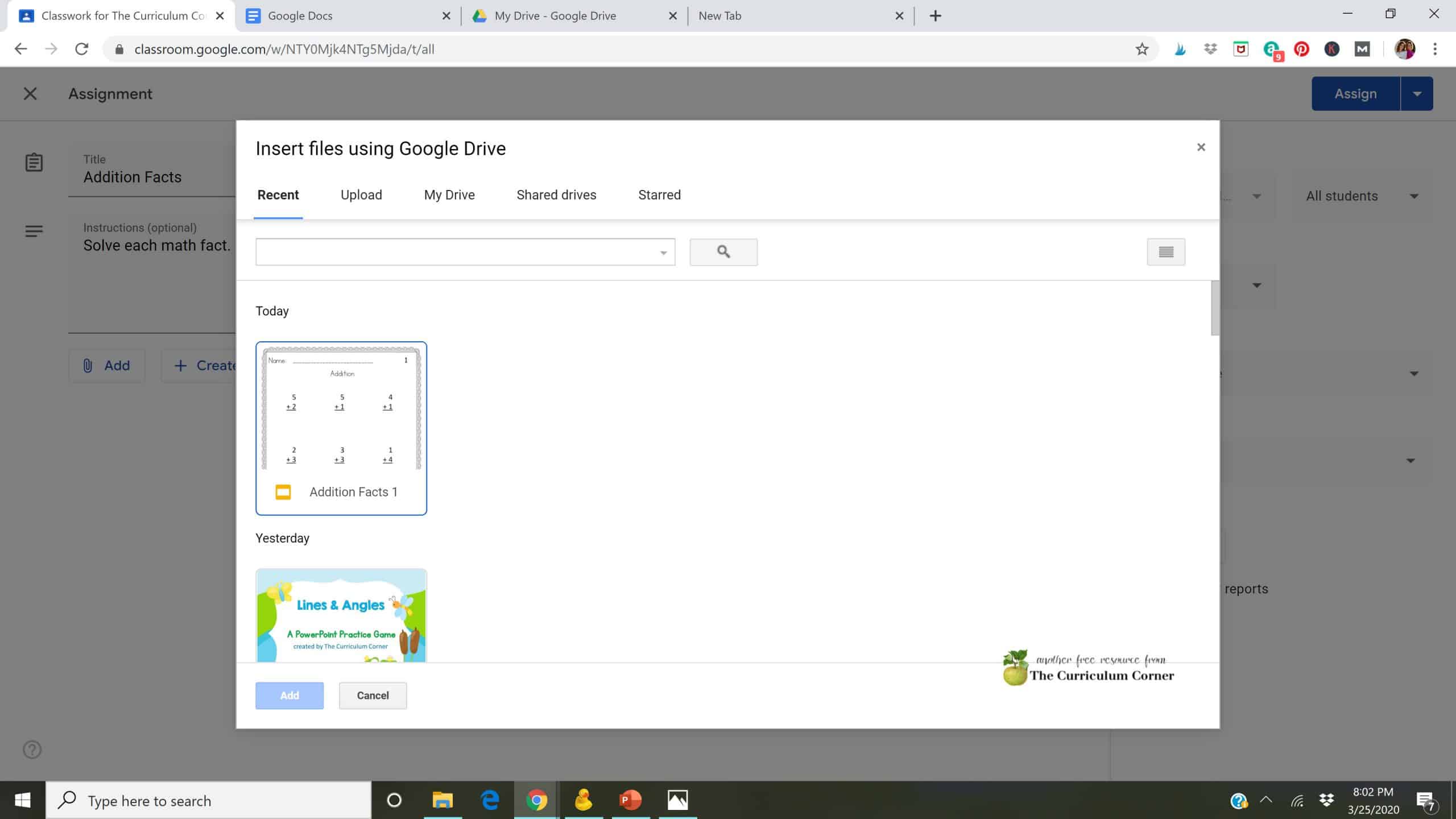
Task: Click the magnifier search button in Drive dialog
Action: coord(723,252)
